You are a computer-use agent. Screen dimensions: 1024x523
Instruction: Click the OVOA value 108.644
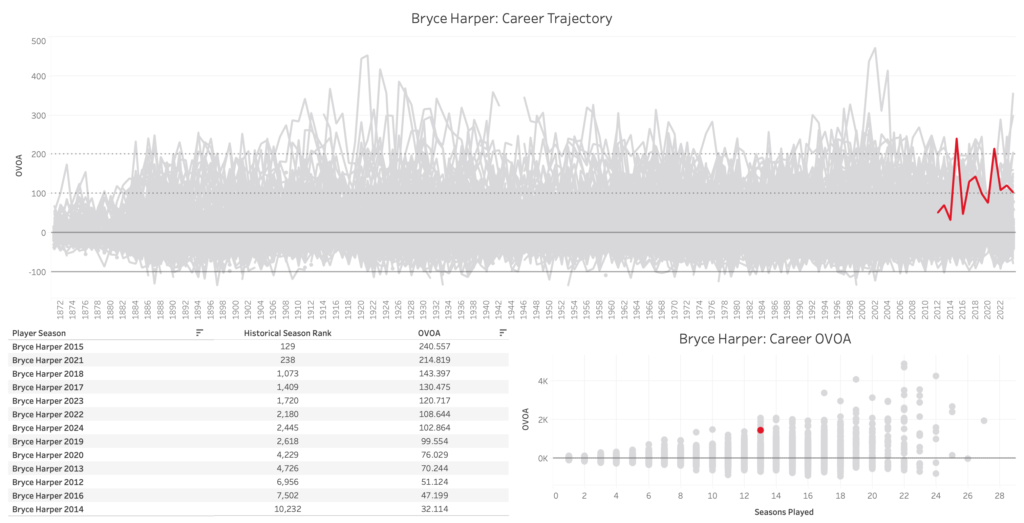point(434,415)
